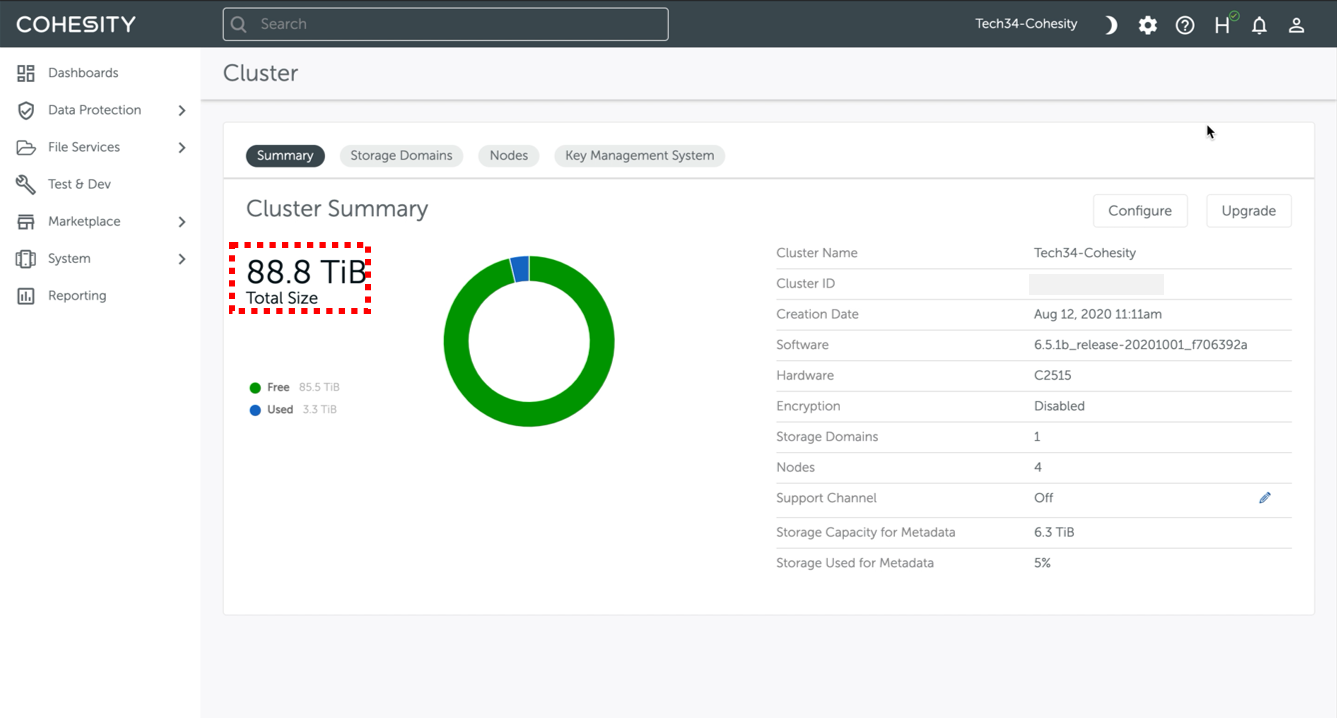Click the System cluster icon
Screen dimensions: 1337x718
(26, 258)
